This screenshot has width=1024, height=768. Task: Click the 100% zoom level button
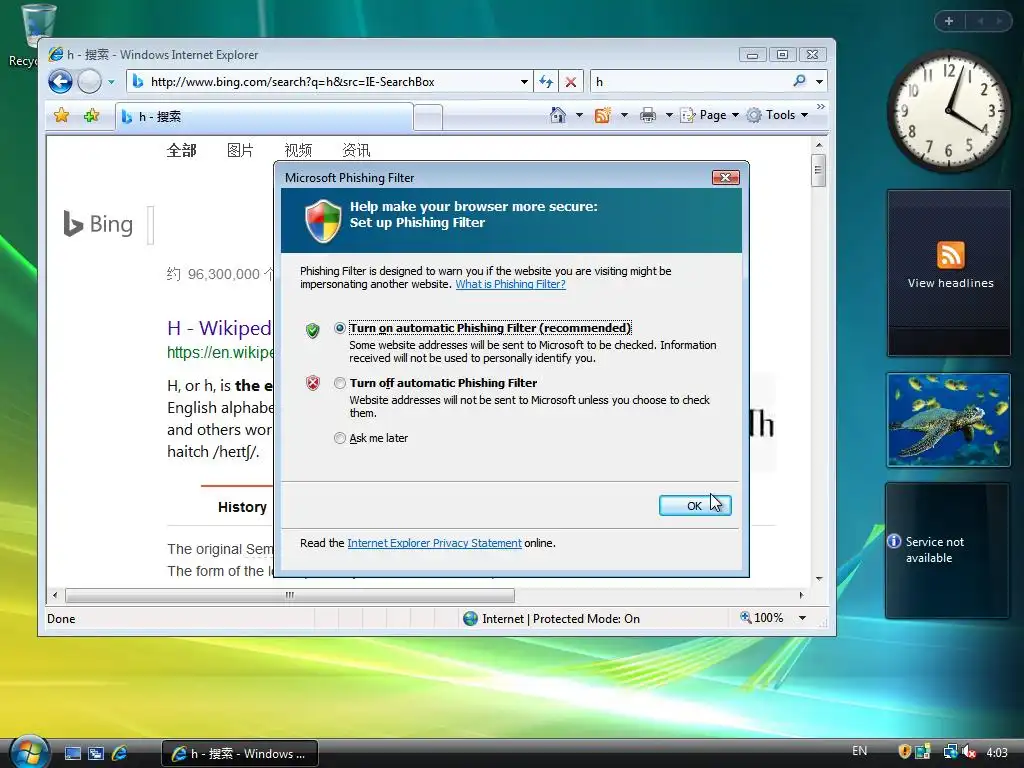[761, 618]
